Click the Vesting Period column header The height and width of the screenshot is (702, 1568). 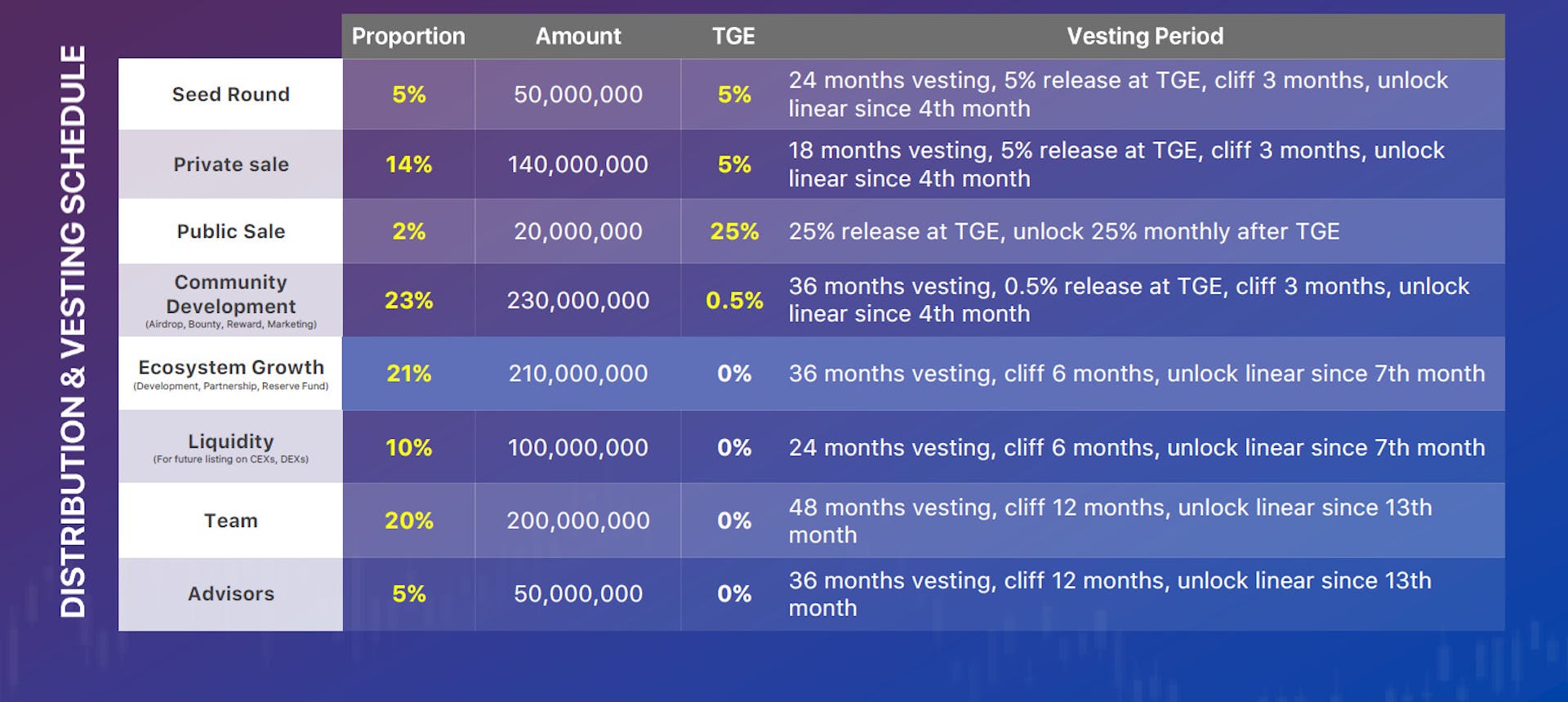pyautogui.click(x=1144, y=36)
